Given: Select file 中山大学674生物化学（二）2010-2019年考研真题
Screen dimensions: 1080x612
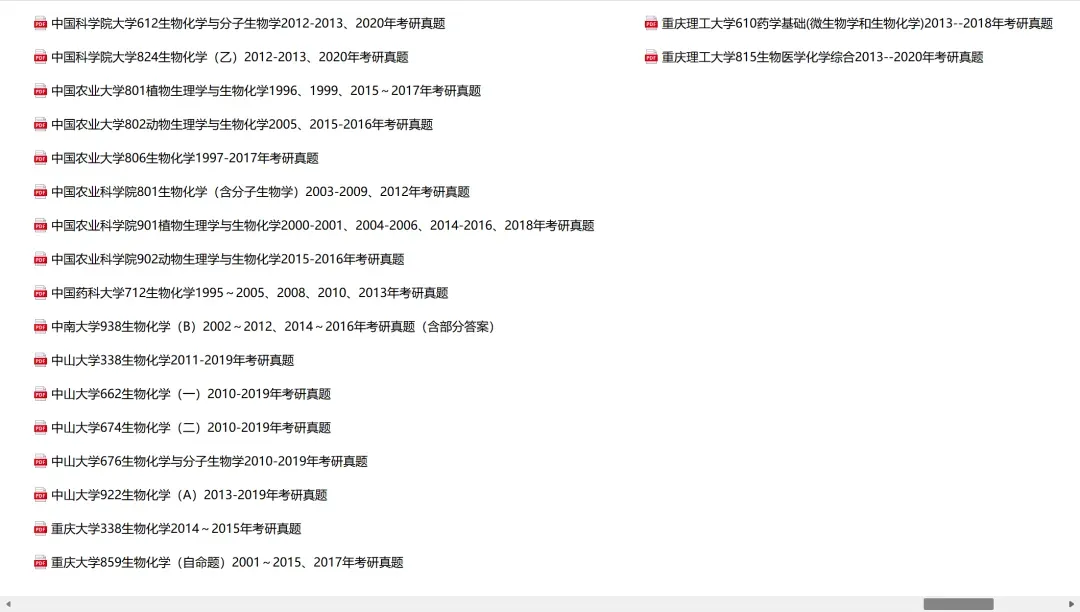Looking at the screenshot, I should coord(191,428).
